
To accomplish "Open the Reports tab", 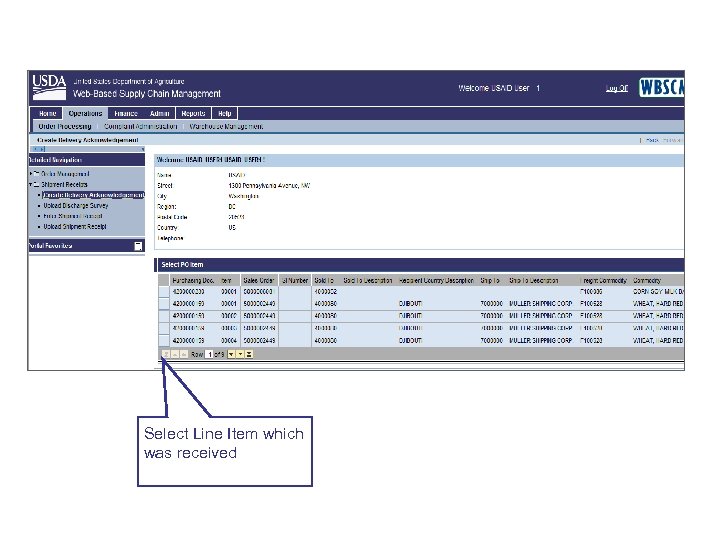I will [193, 113].
